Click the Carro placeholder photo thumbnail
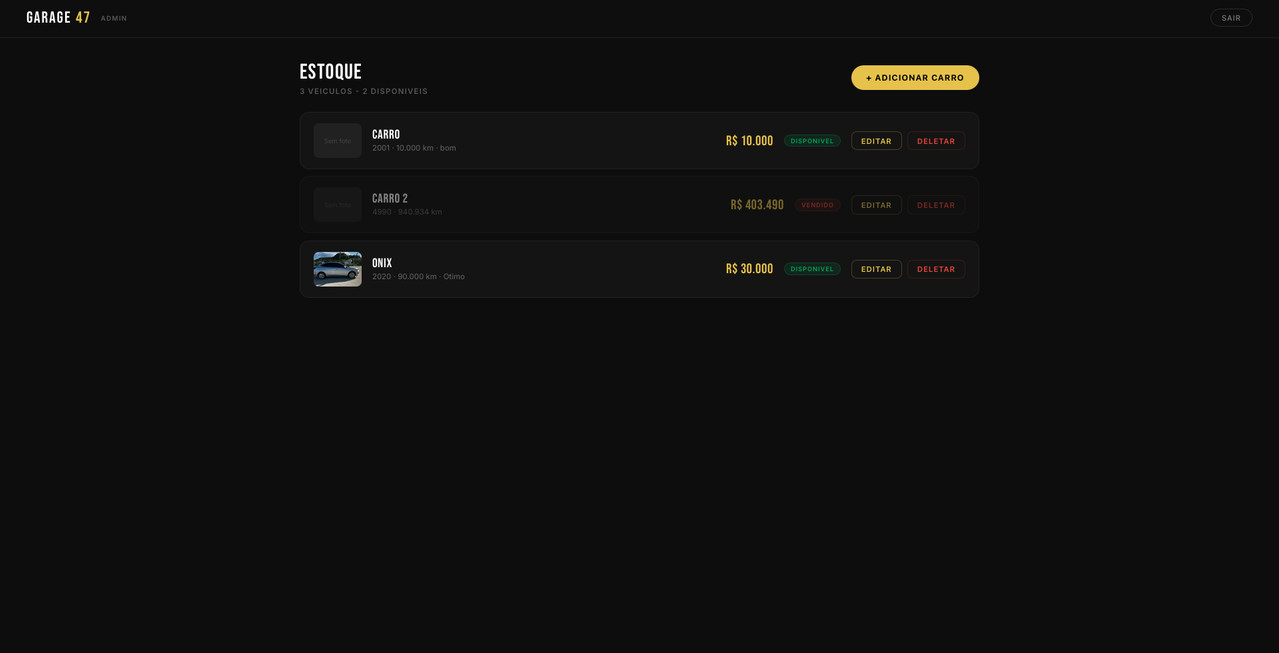The height and width of the screenshot is (653, 1279). (x=338, y=141)
